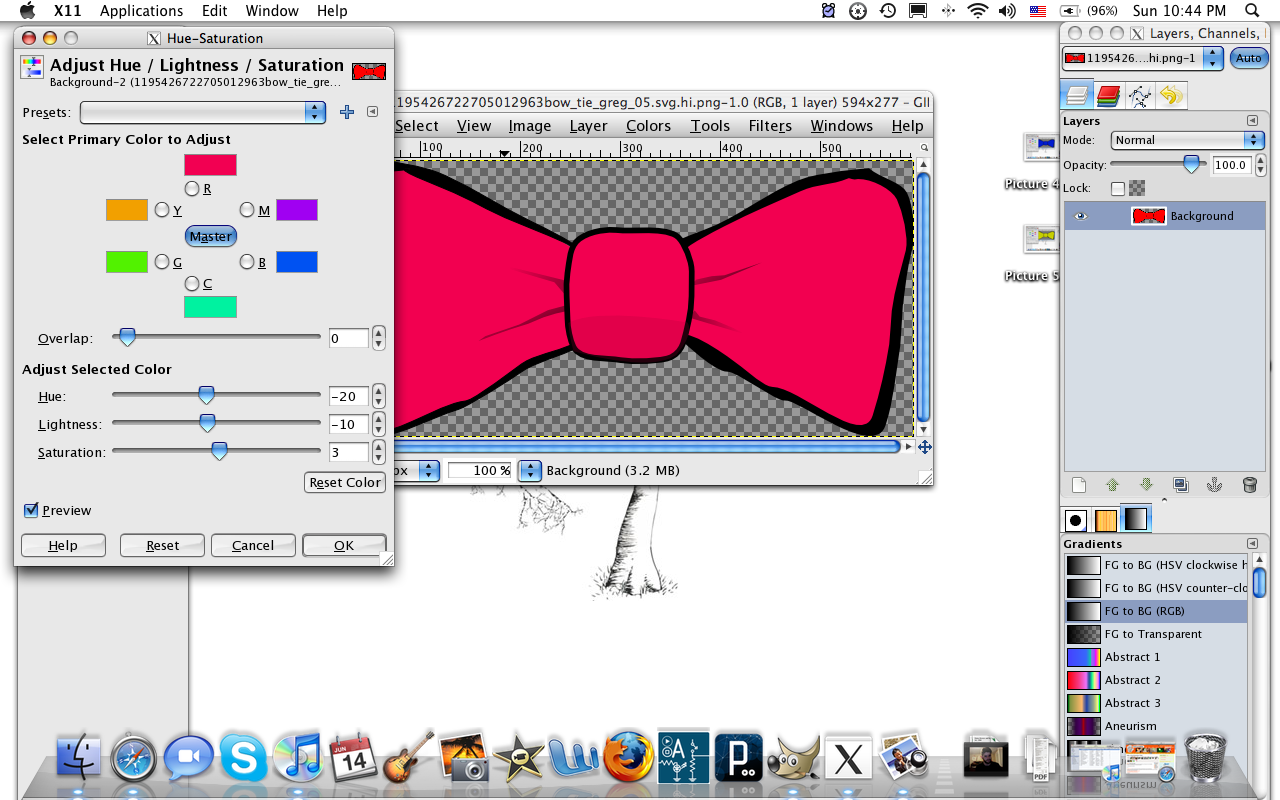Enable the Lock alpha channel checkbox
1280x800 pixels.
pyautogui.click(x=1118, y=188)
